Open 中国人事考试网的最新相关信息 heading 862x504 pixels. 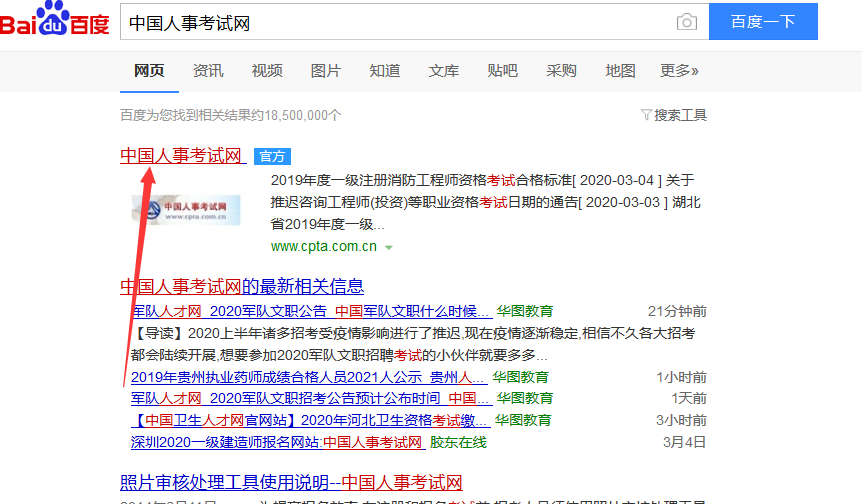(x=242, y=286)
